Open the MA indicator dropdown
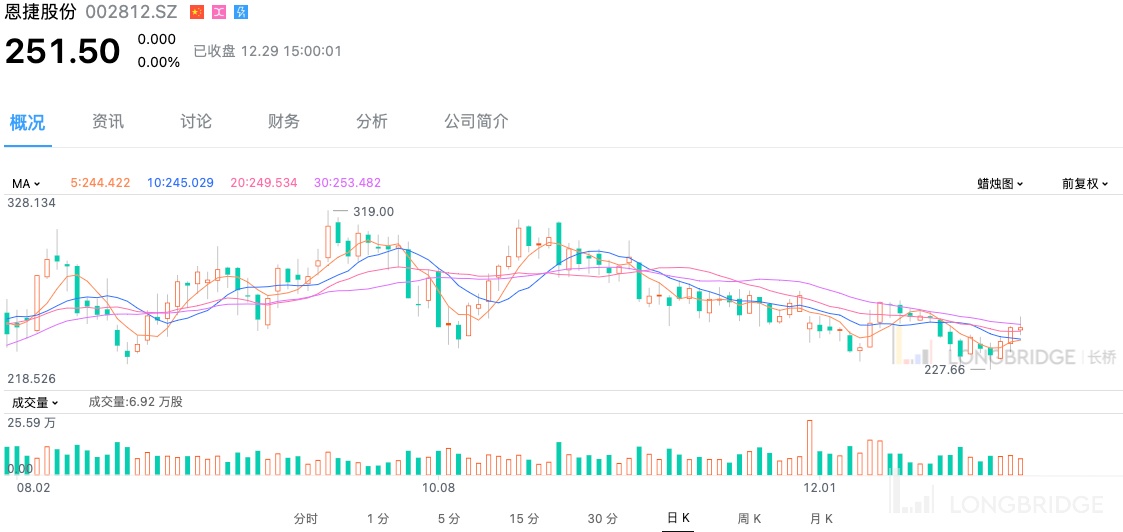Image resolution: width=1123 pixels, height=532 pixels. 26,183
